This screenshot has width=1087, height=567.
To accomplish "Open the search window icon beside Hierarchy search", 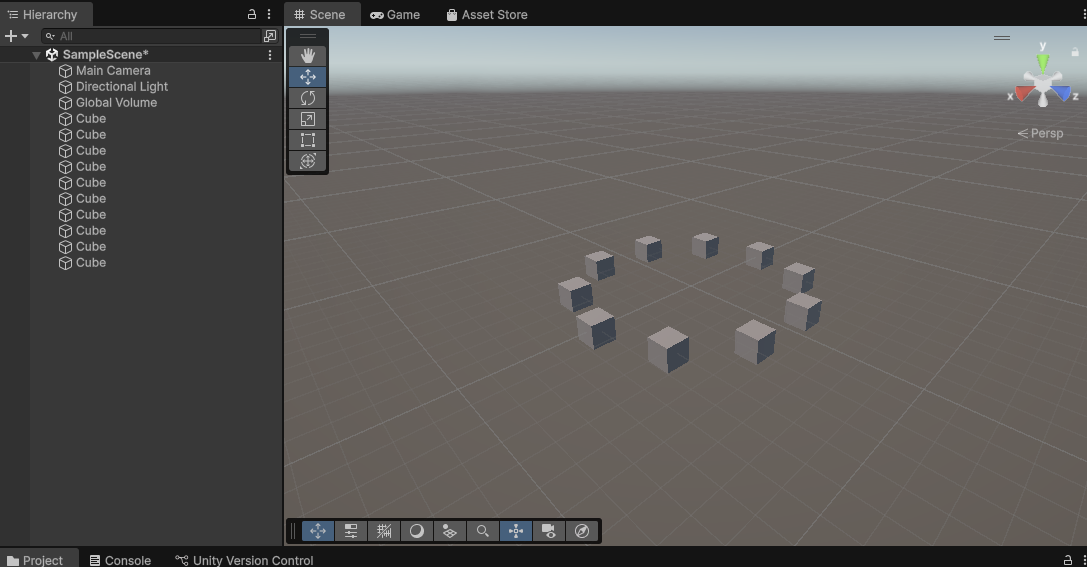I will [x=270, y=36].
